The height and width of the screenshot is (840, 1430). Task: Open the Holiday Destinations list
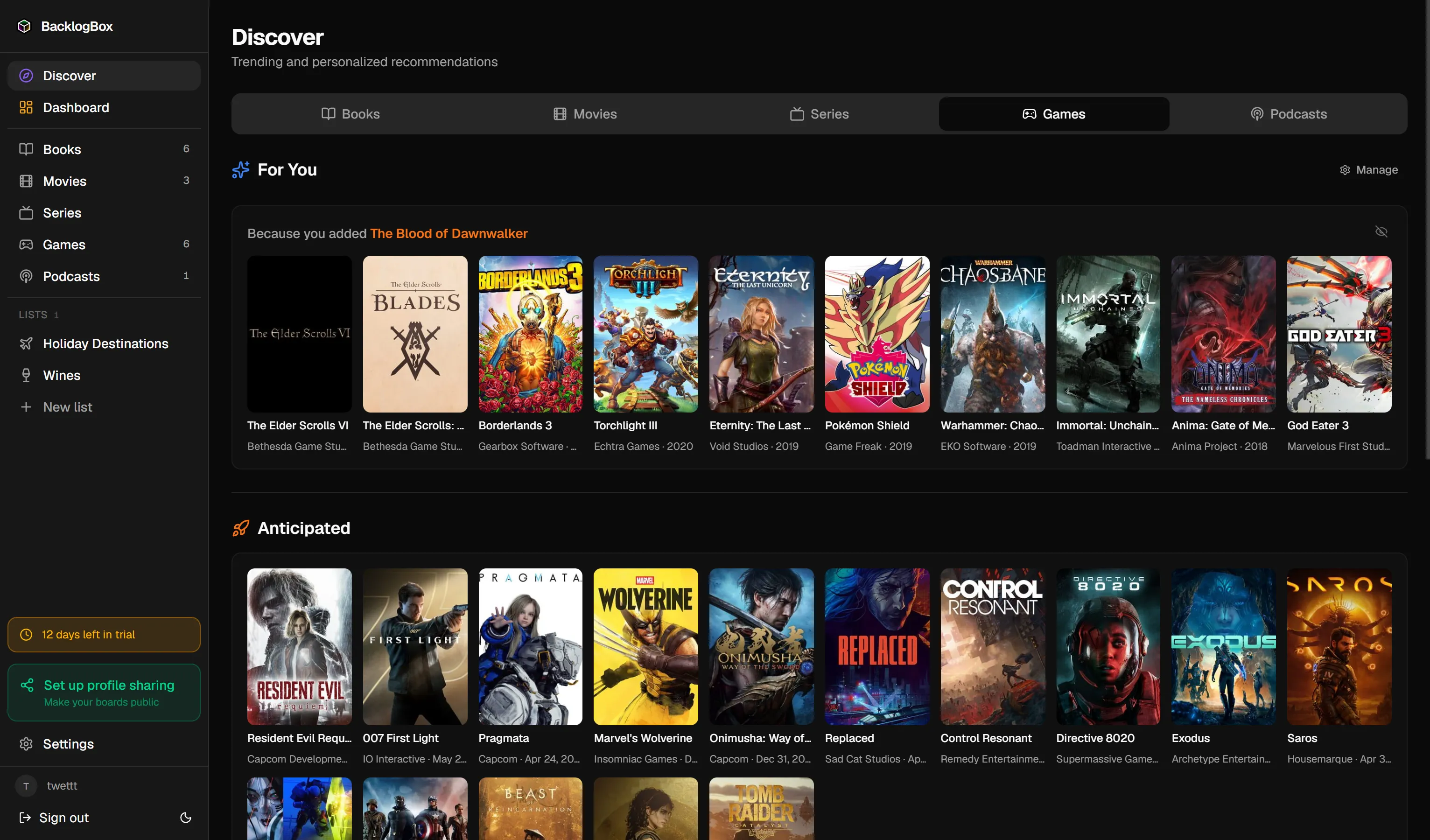105,343
